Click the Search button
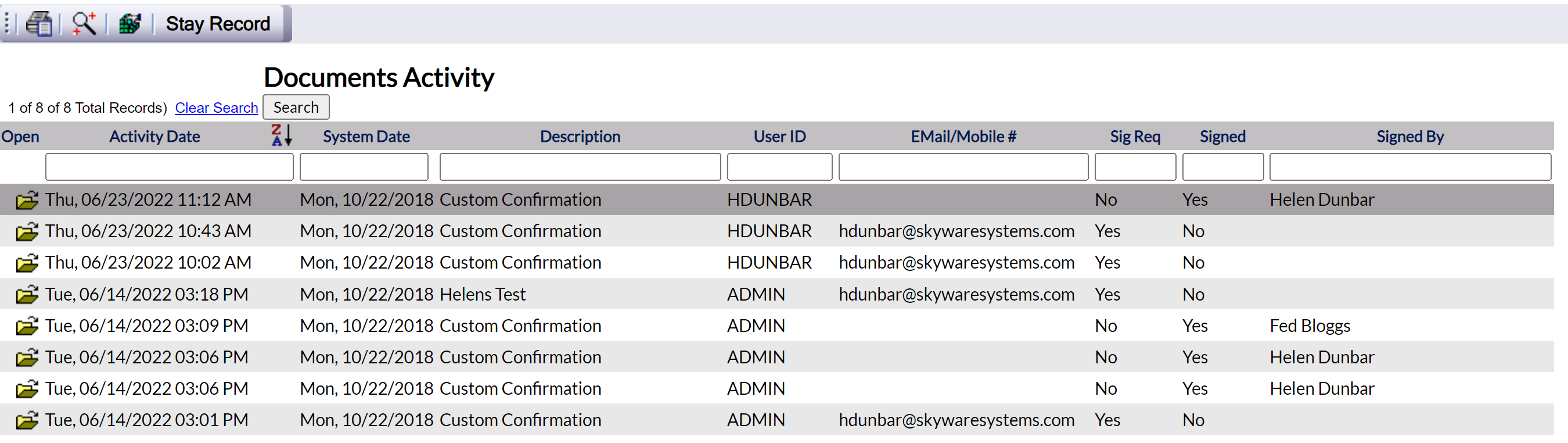 coord(296,107)
